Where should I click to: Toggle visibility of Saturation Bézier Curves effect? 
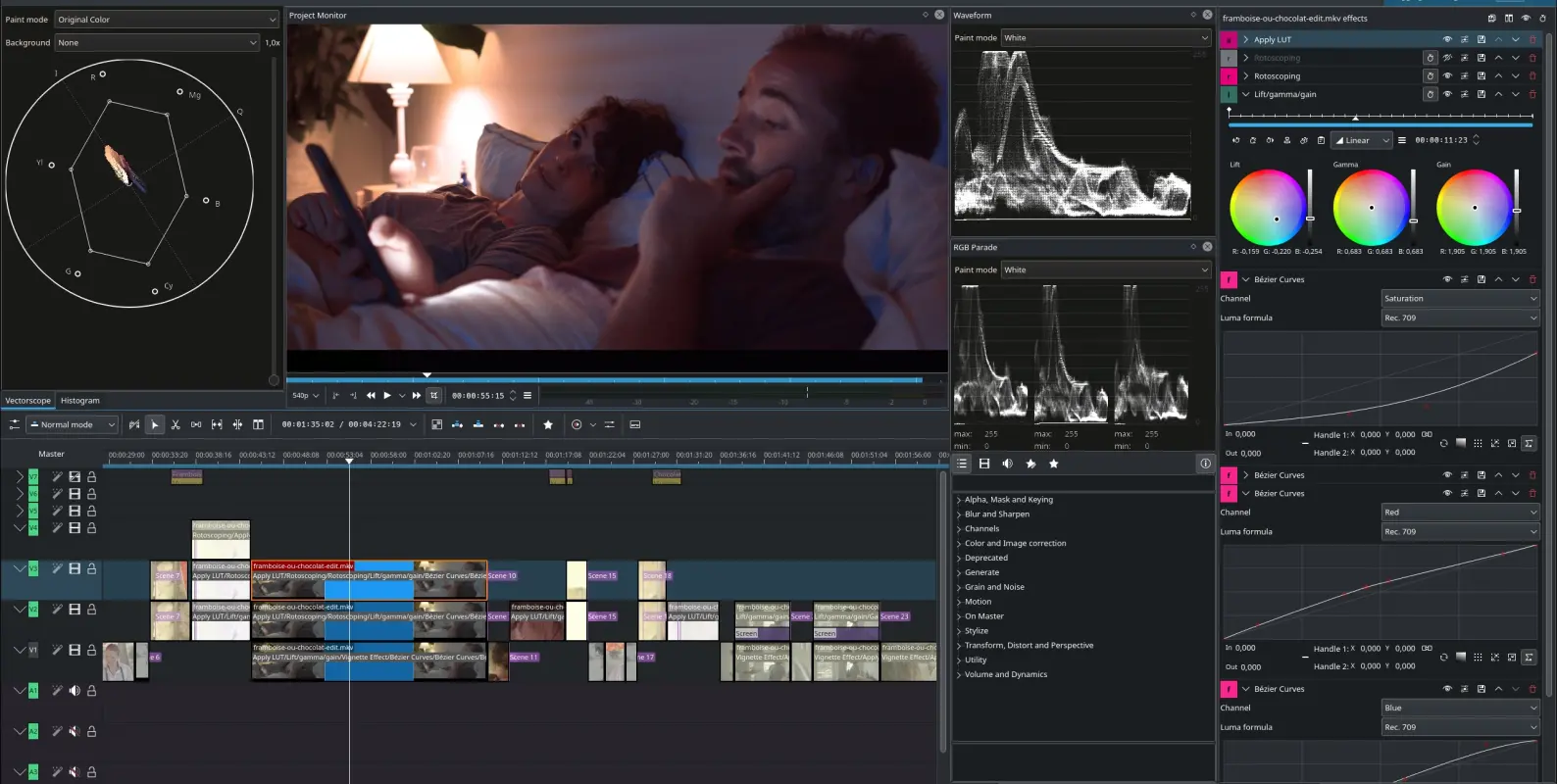click(1447, 279)
